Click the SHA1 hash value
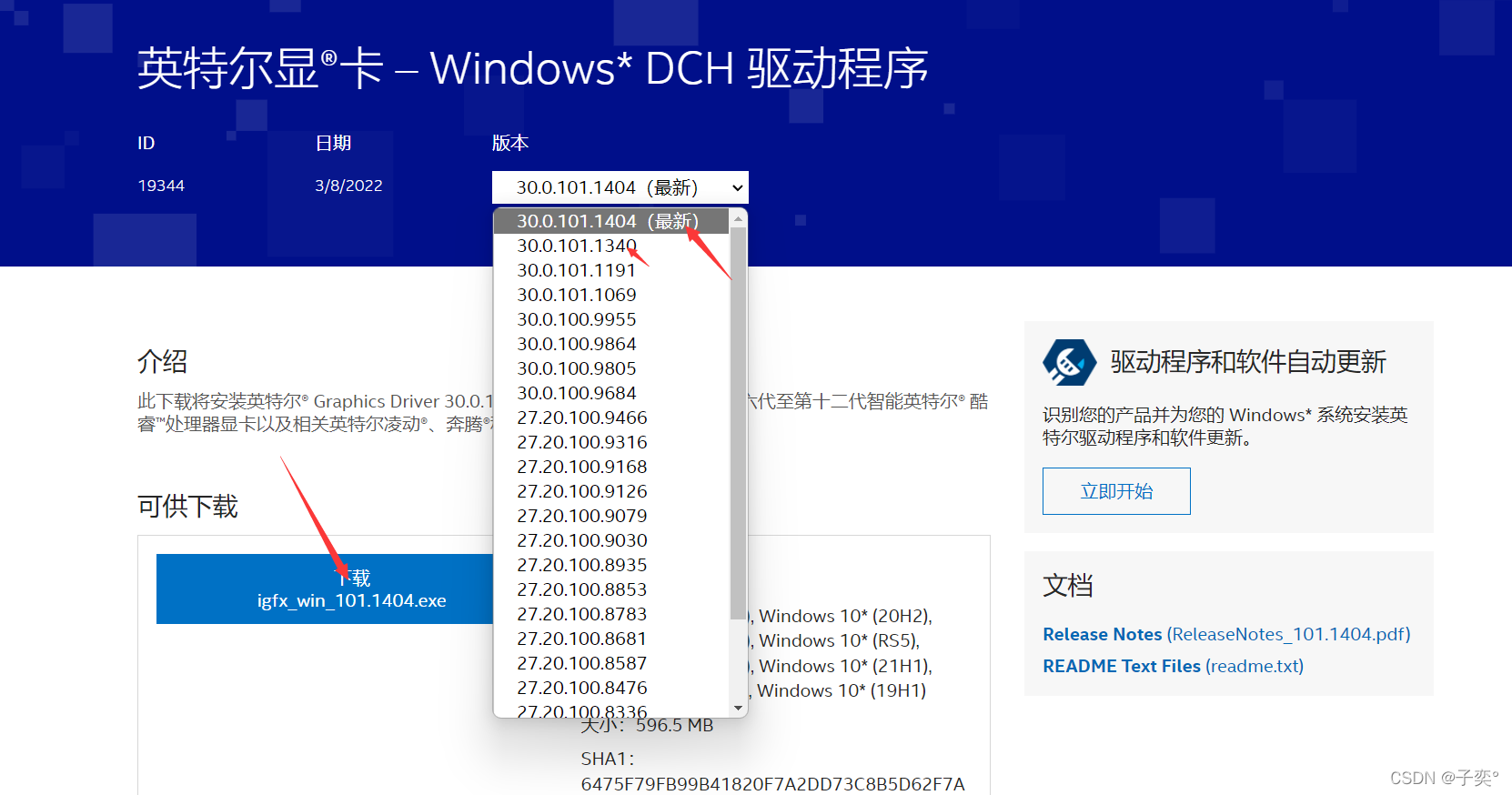 (x=772, y=784)
